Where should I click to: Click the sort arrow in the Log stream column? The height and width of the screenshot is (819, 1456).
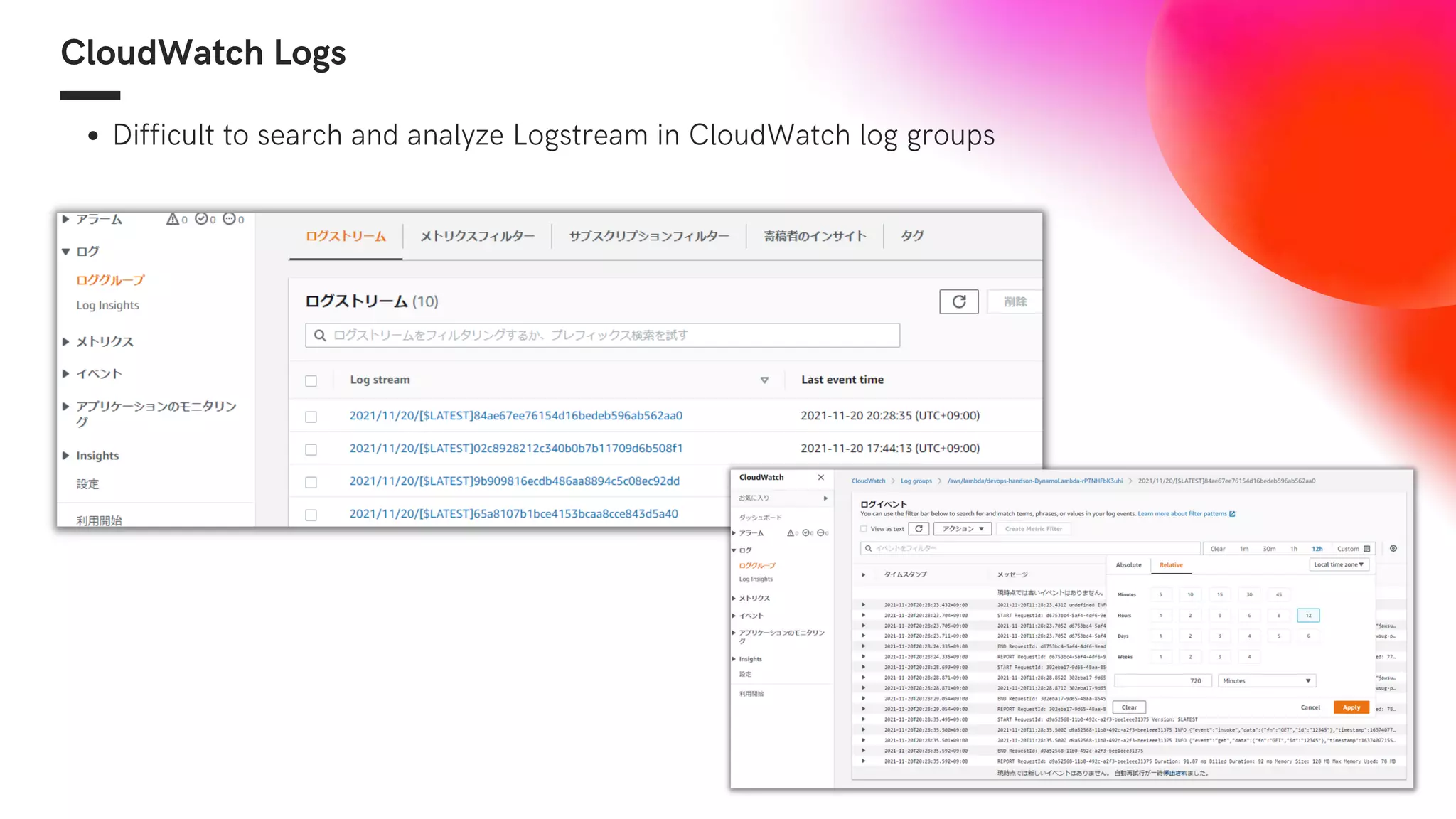764,380
